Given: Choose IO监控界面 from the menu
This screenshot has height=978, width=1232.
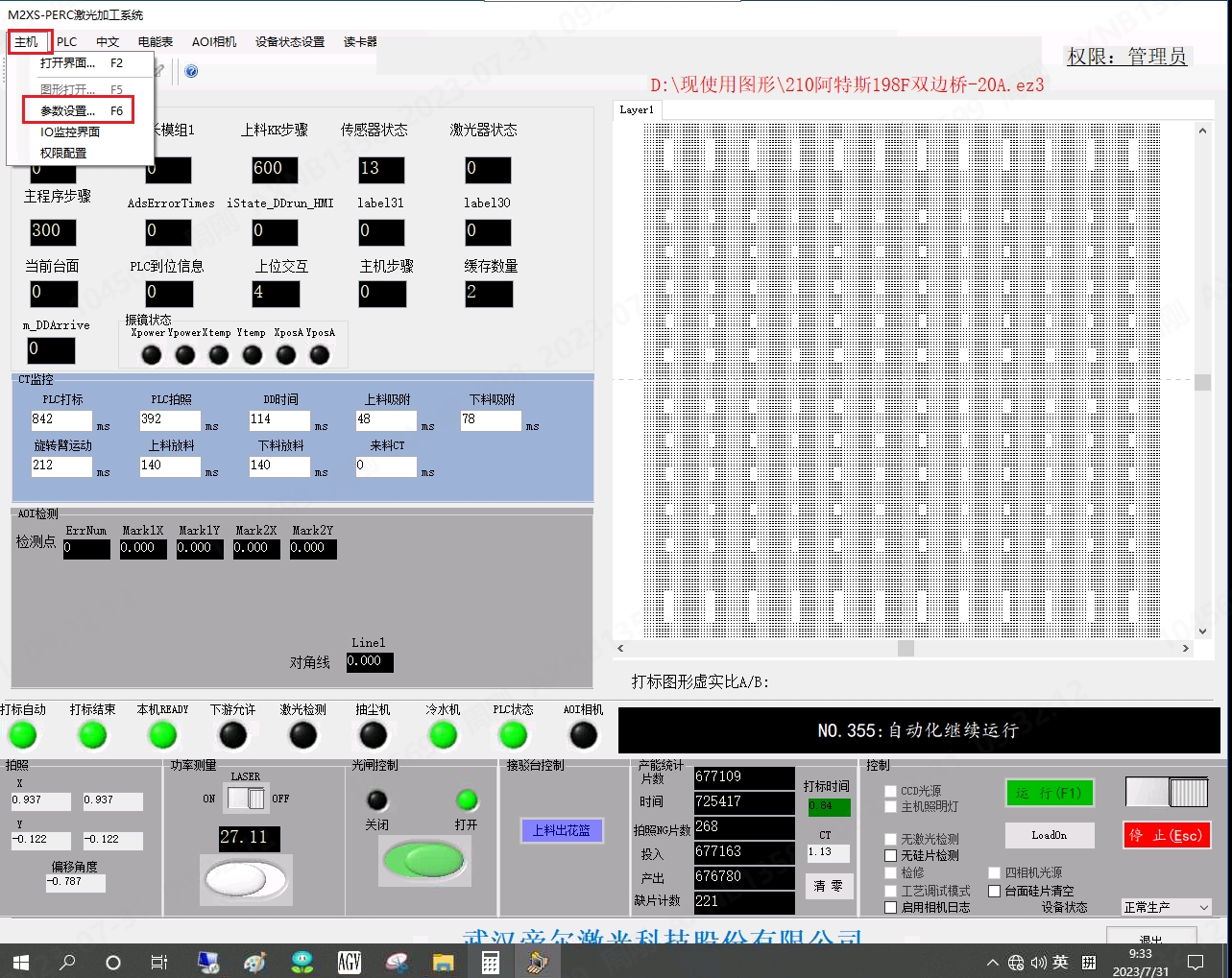Looking at the screenshot, I should (82, 132).
